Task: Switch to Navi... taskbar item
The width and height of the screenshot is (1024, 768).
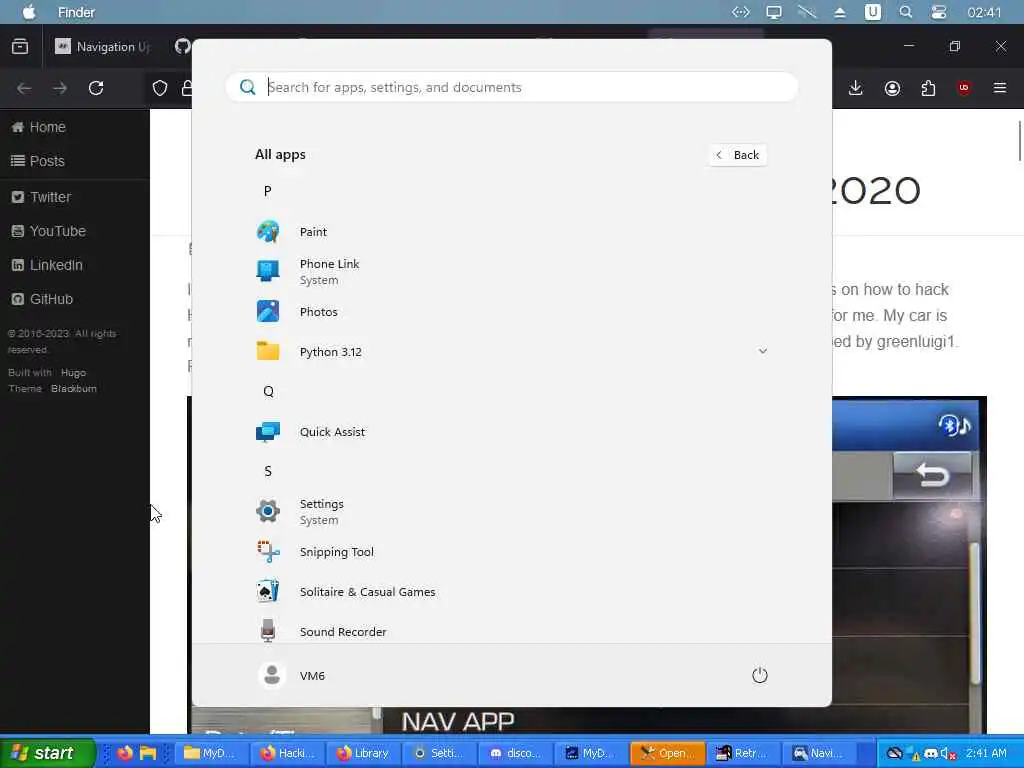Action: tap(819, 753)
